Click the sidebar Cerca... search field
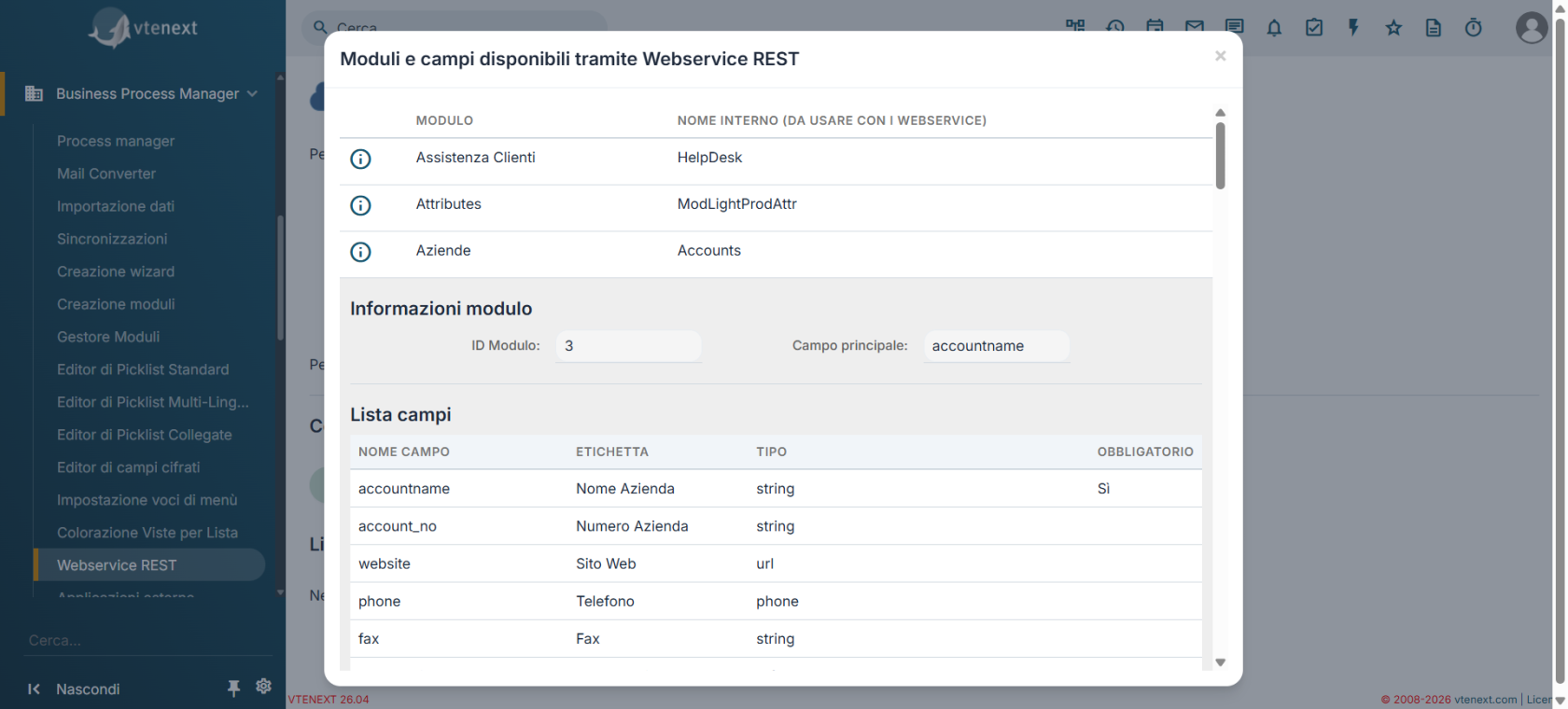 pyautogui.click(x=149, y=640)
